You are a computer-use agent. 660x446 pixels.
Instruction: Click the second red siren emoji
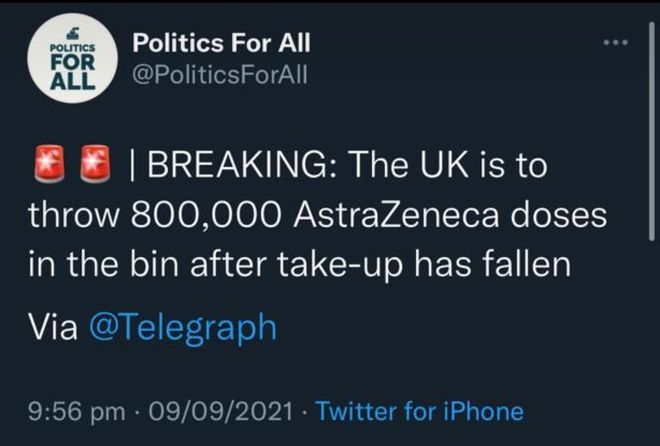95,164
